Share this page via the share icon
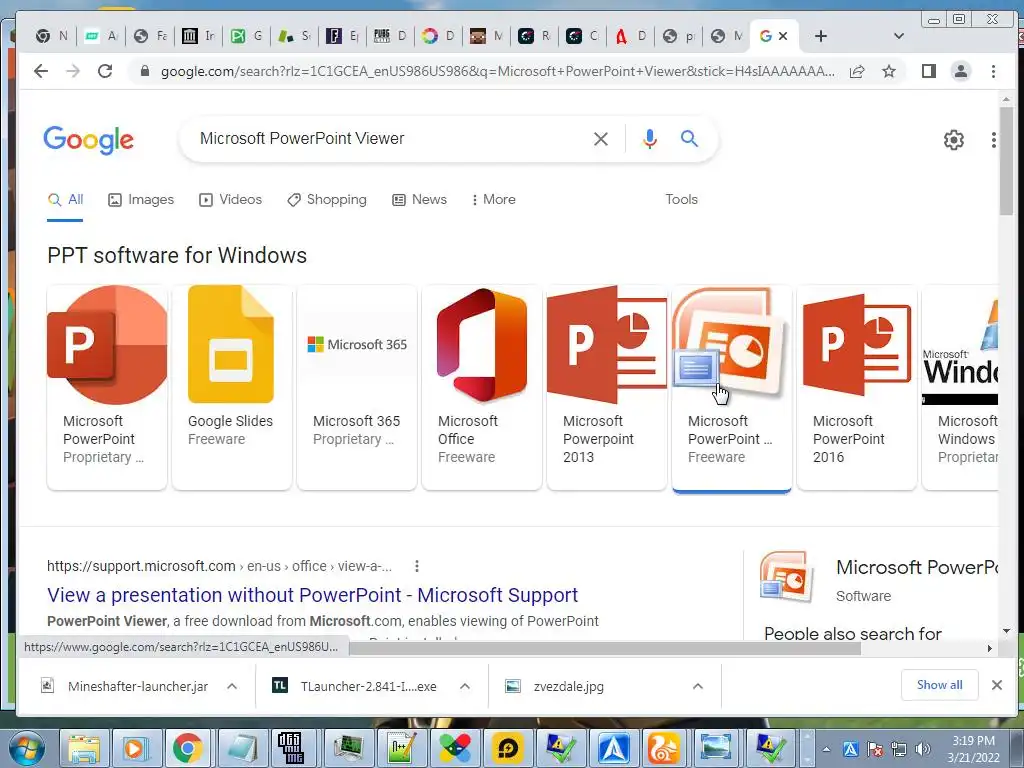 857,71
